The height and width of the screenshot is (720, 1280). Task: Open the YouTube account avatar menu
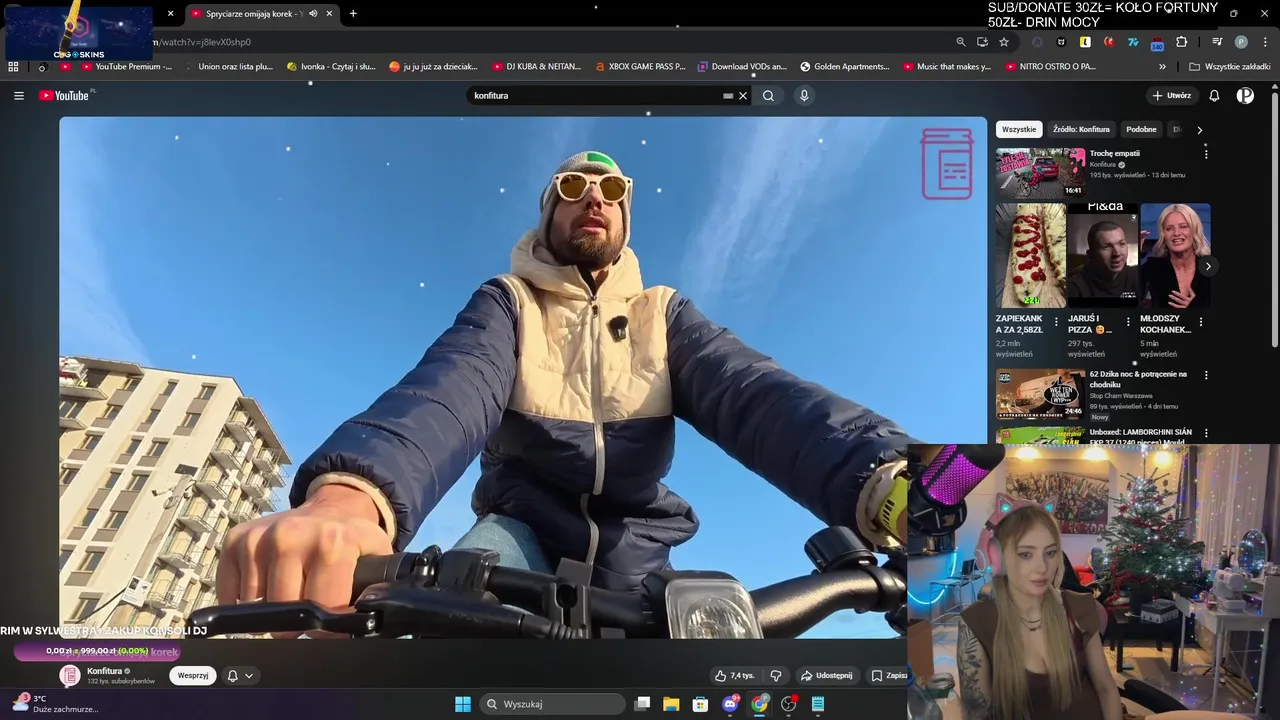pyautogui.click(x=1245, y=96)
